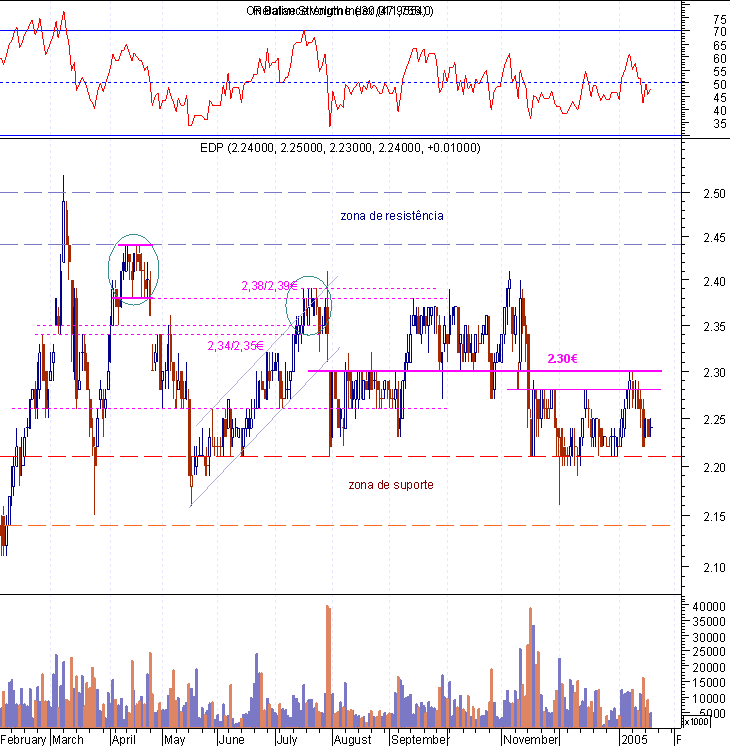Click the 2.45 price axis value
The height and width of the screenshot is (746, 730).
(714, 237)
